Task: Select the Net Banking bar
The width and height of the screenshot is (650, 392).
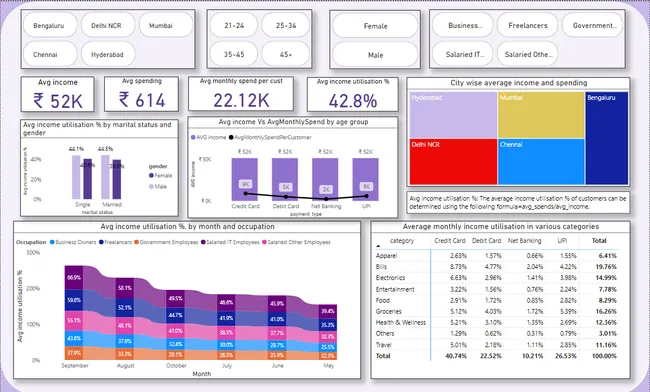Action: pos(325,179)
